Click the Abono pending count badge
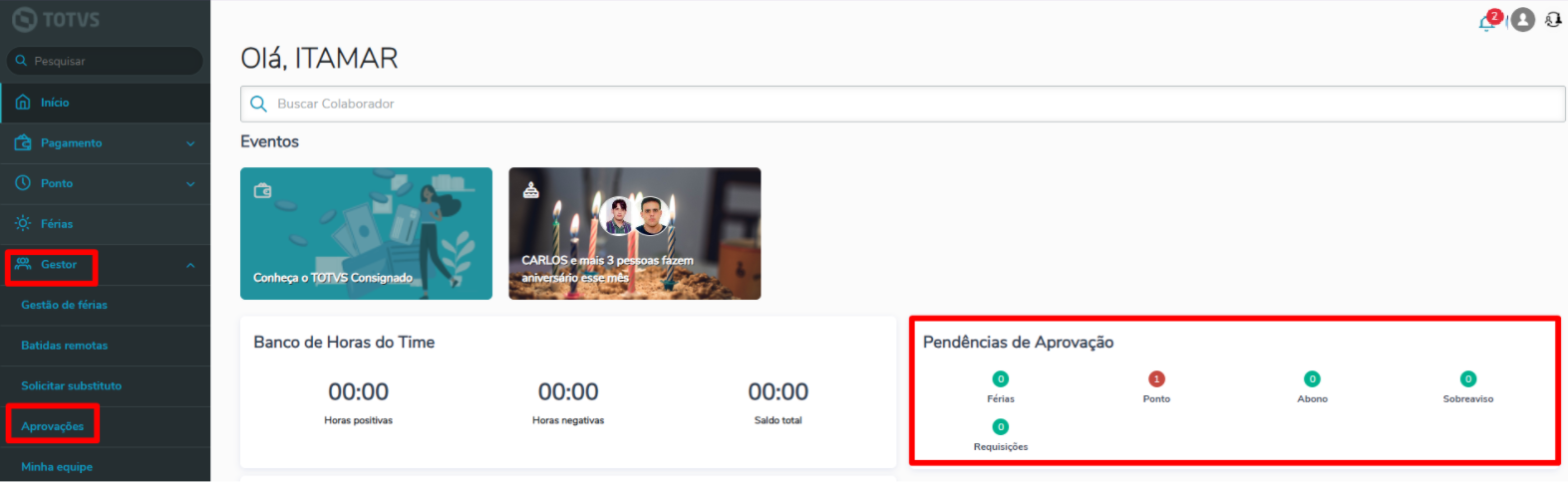Viewport: 1568px width, 483px height. [1312, 378]
